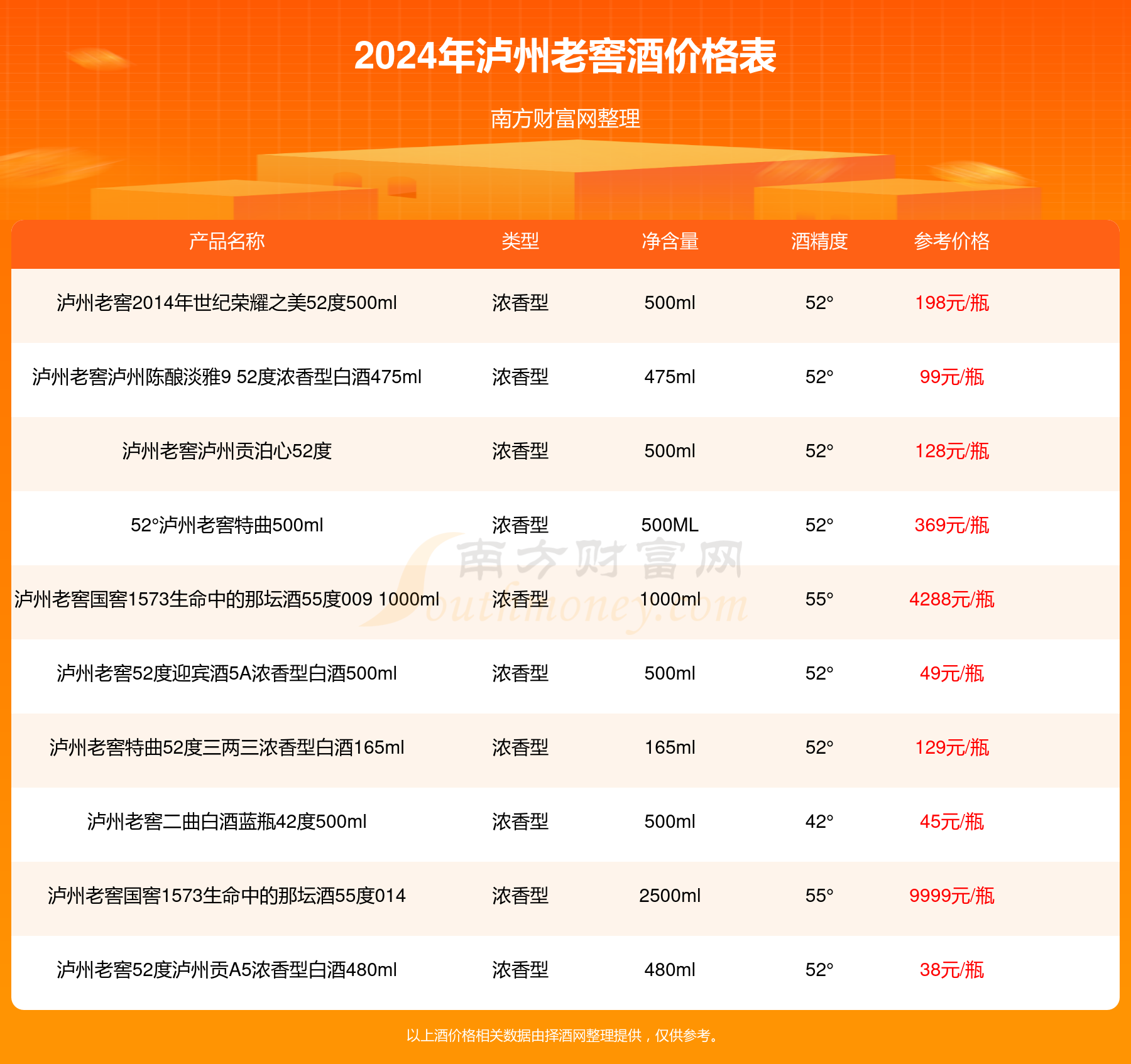Viewport: 1131px width, 1064px height.
Task: Click the net content 165ml
Action: (x=670, y=747)
